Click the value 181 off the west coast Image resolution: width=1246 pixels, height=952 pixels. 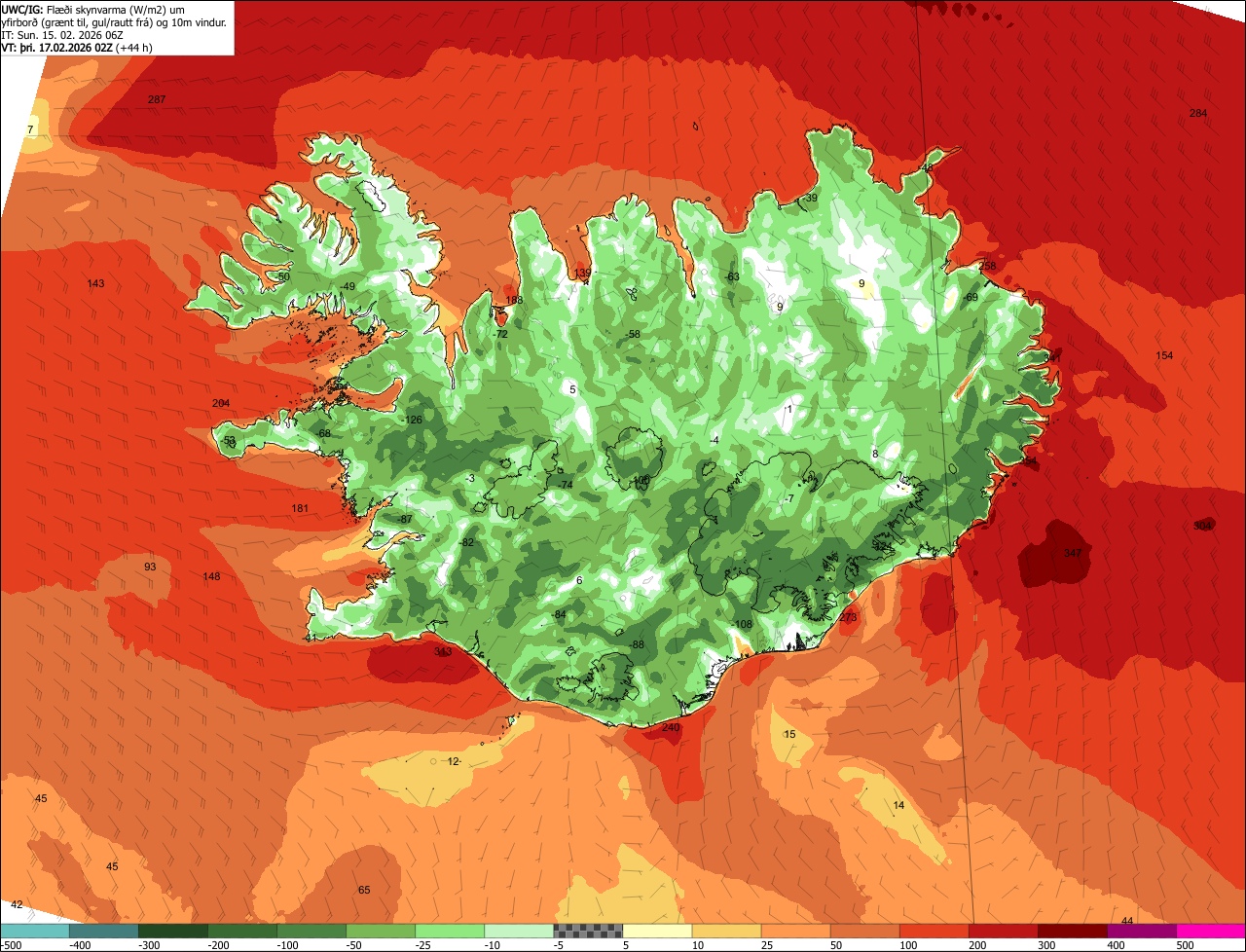[300, 509]
